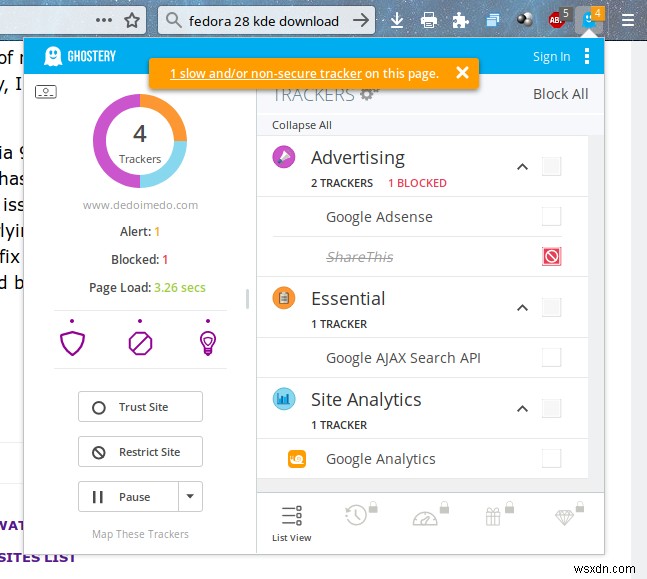The height and width of the screenshot is (579, 647).
Task: Click the Google AJAX Search API name
Action: 403,358
